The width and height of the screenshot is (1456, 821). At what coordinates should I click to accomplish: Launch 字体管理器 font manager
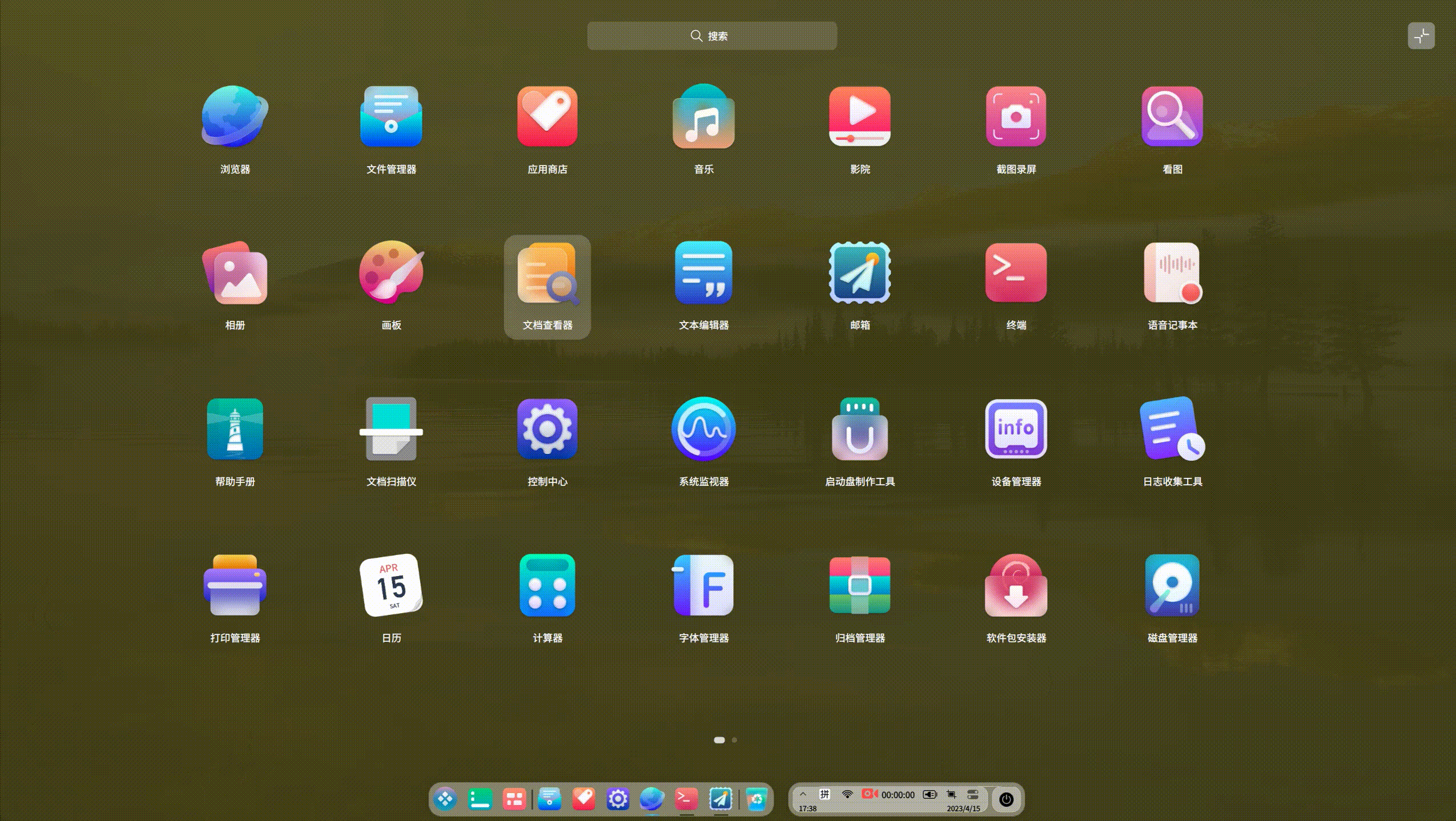click(703, 585)
